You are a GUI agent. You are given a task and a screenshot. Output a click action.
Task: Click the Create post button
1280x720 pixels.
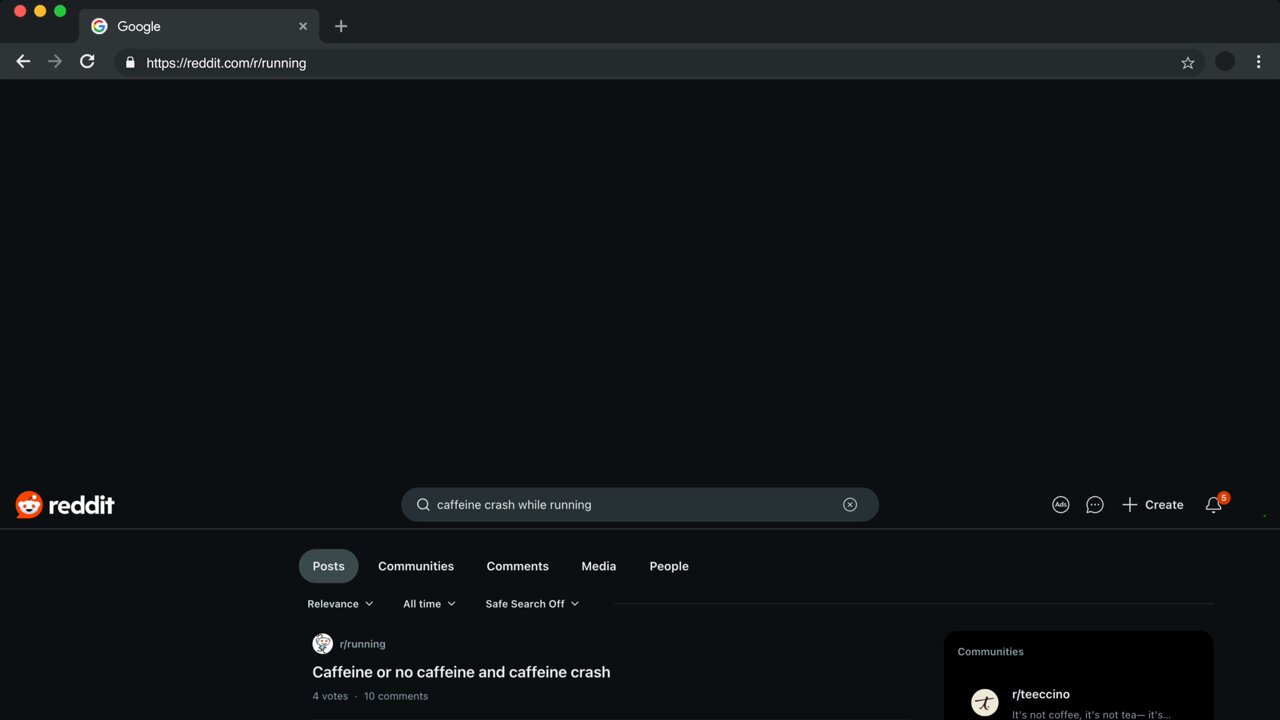click(1152, 505)
